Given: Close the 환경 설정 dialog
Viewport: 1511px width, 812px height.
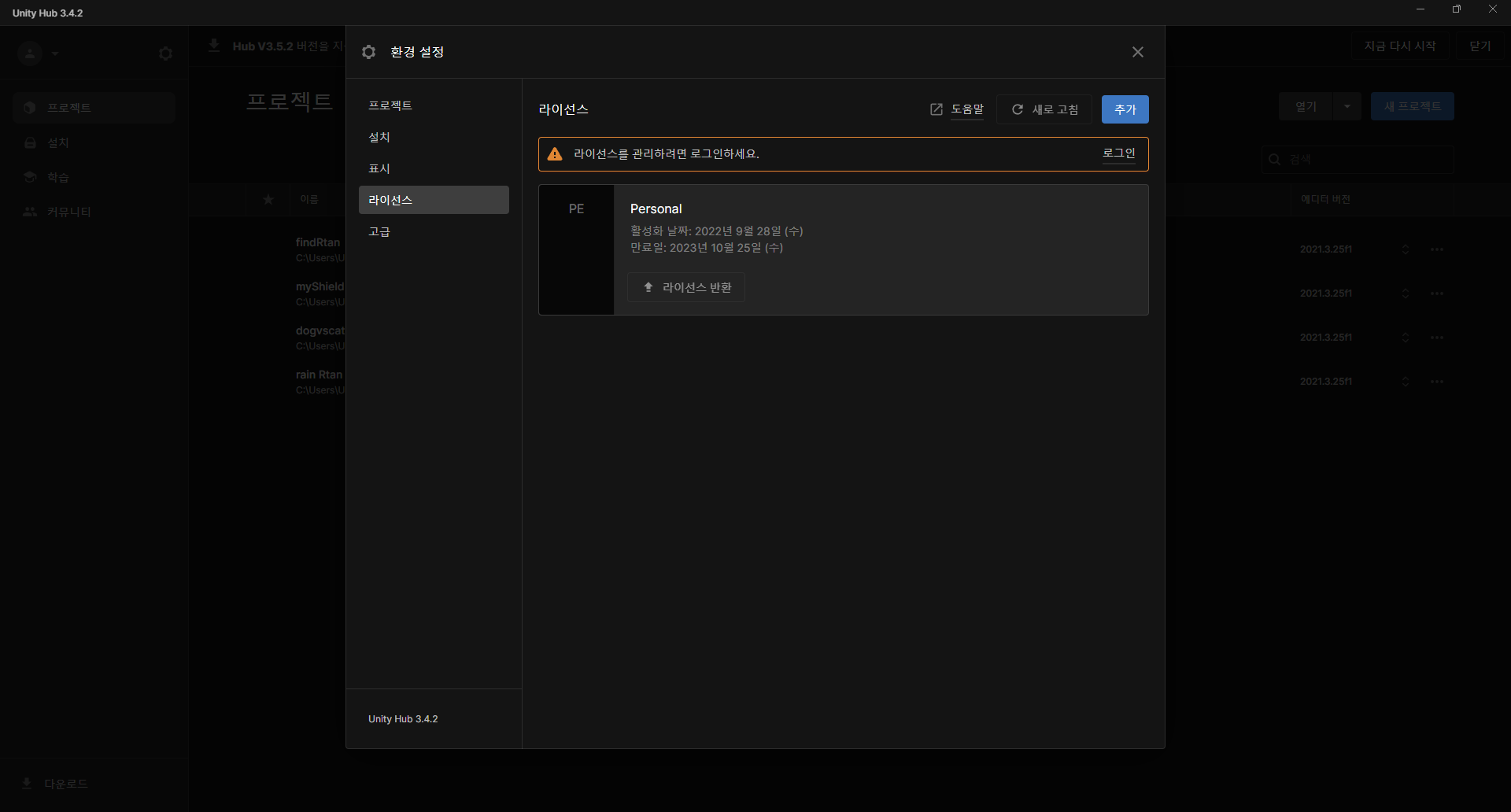Looking at the screenshot, I should click(x=1137, y=52).
